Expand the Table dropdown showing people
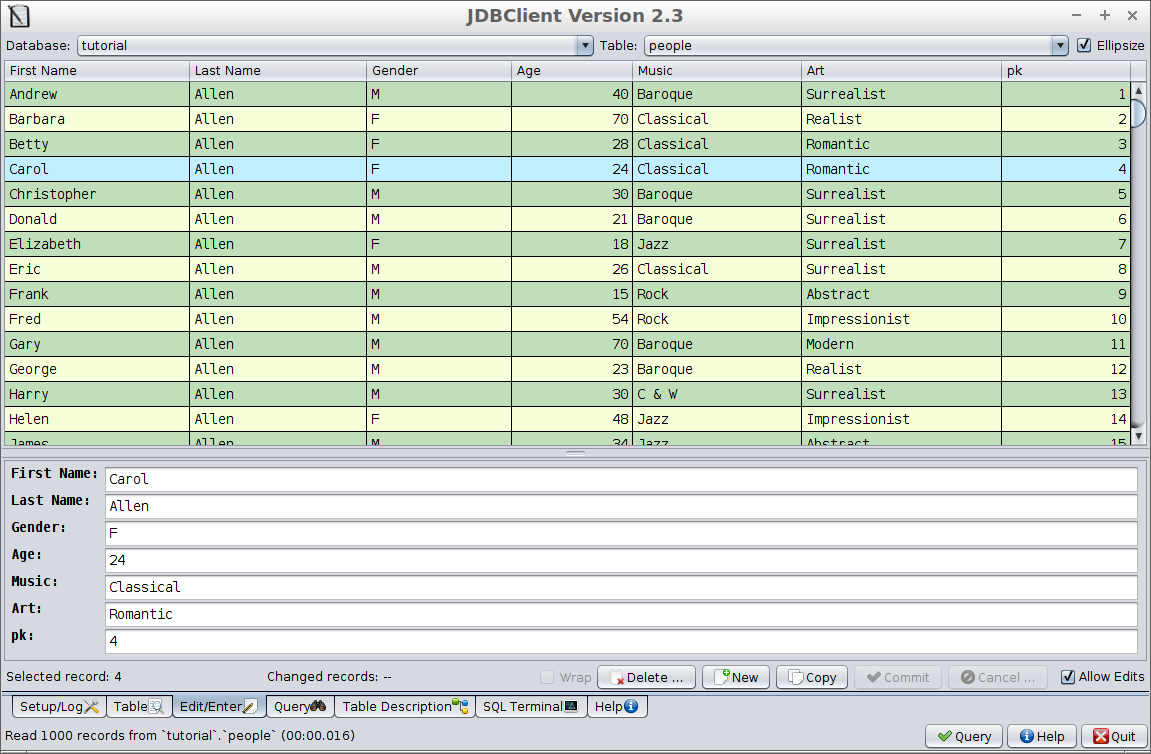 pos(1060,45)
